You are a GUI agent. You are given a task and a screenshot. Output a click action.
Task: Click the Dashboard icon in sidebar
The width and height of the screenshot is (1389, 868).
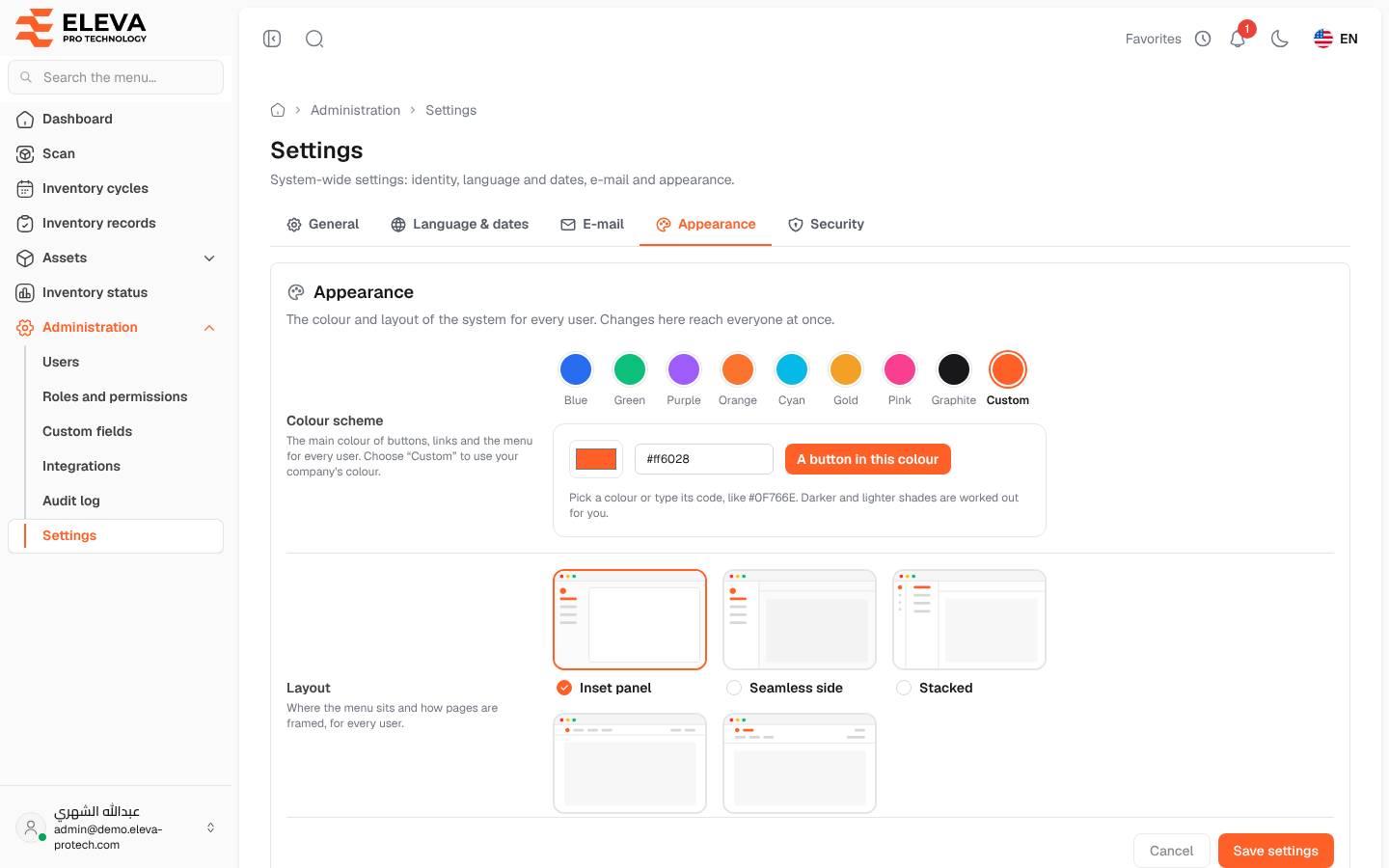tap(25, 120)
